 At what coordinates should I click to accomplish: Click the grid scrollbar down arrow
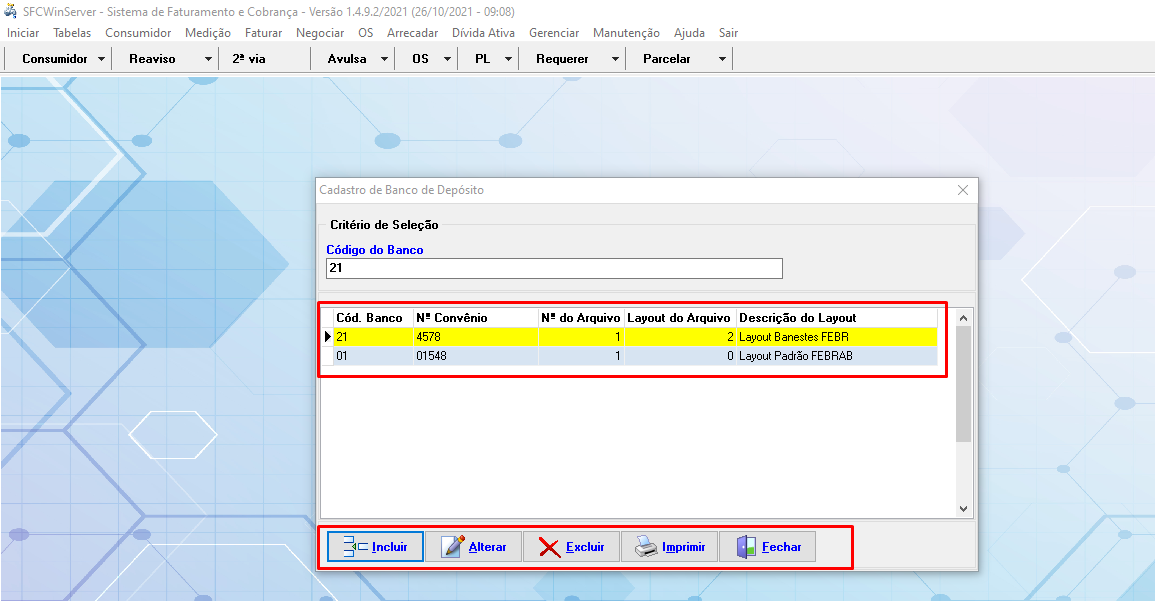(x=964, y=508)
